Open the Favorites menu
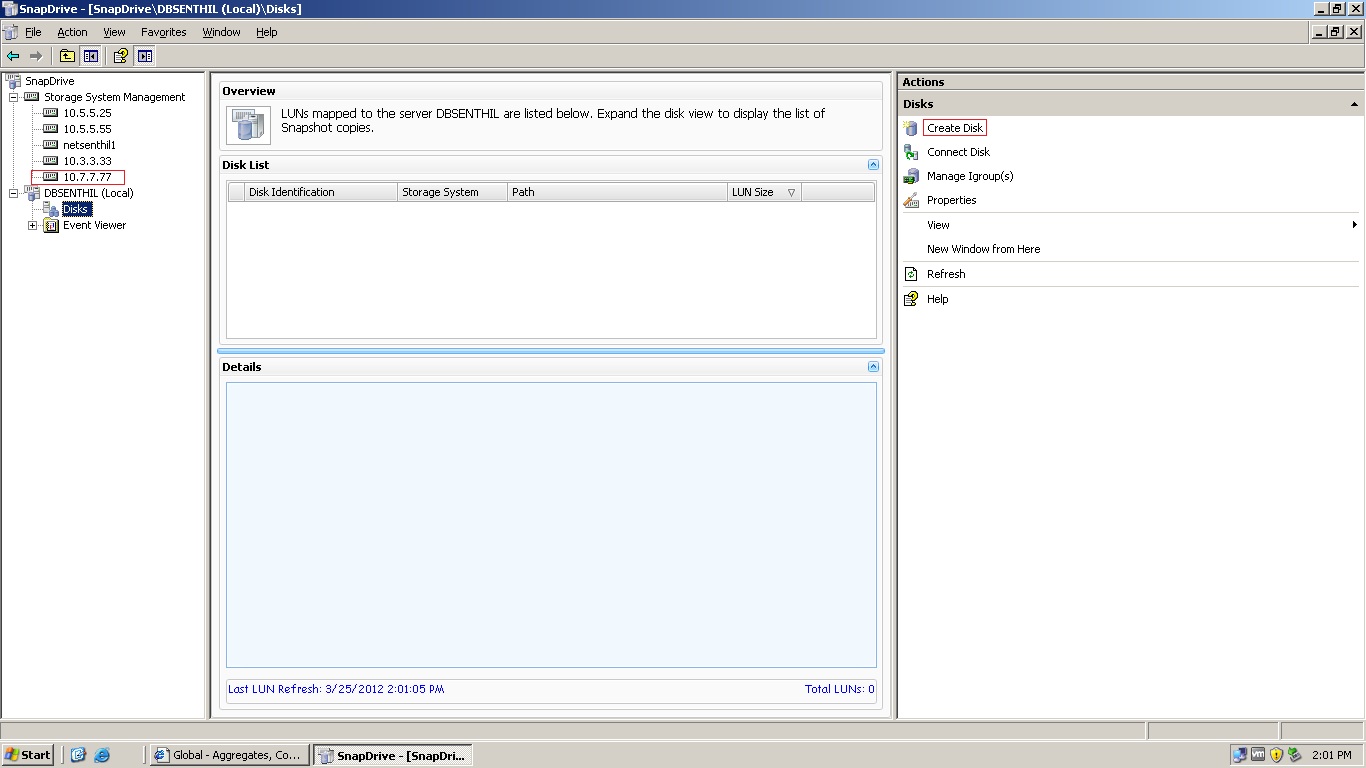 point(163,31)
